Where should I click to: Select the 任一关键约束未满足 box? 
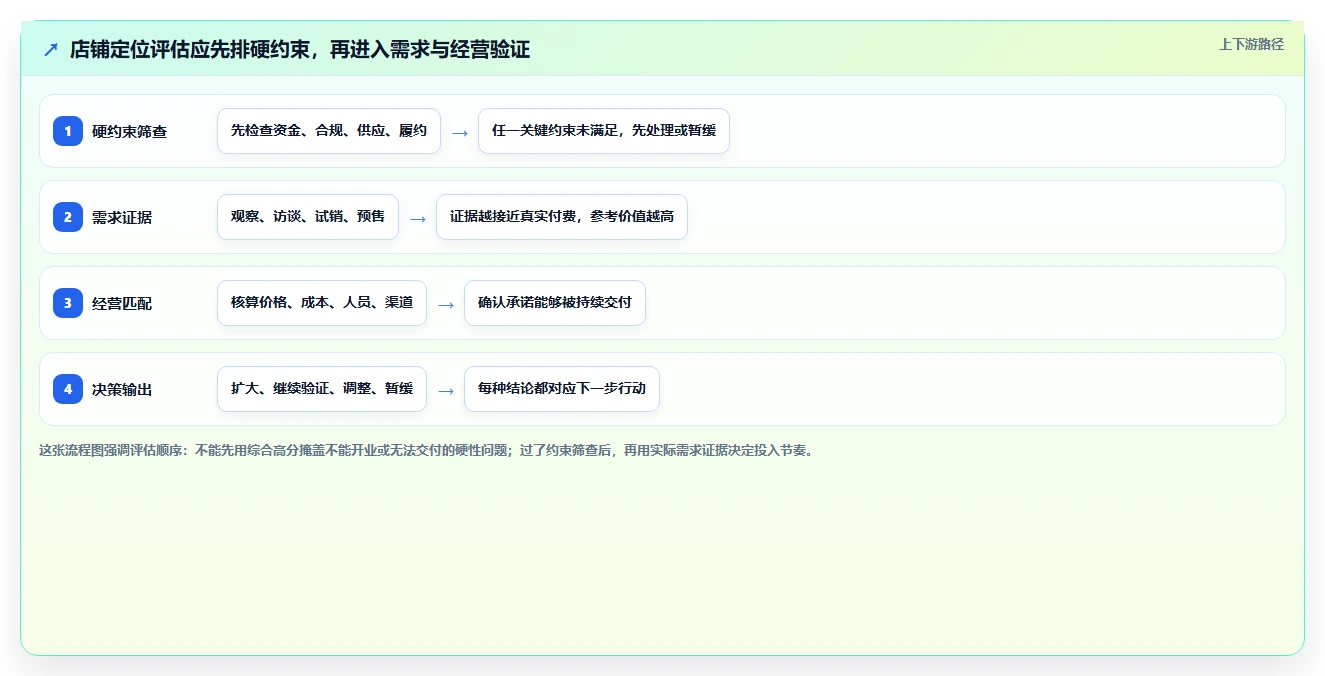tap(604, 131)
